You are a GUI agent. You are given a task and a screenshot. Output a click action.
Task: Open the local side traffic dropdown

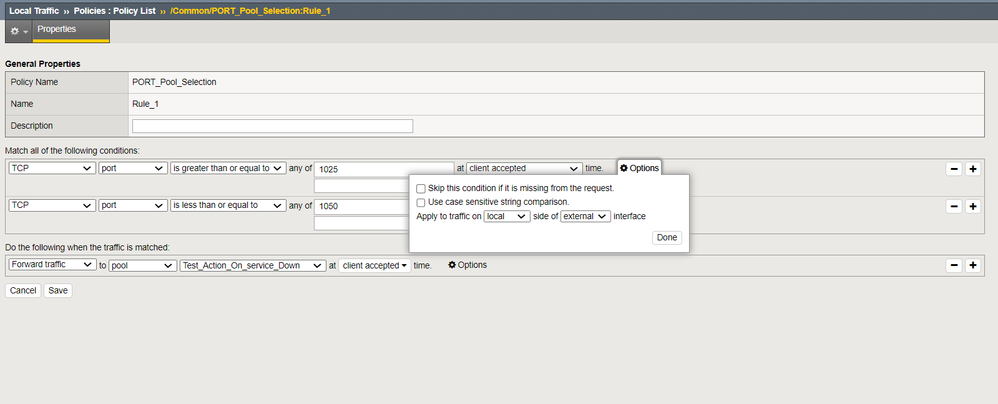point(506,216)
